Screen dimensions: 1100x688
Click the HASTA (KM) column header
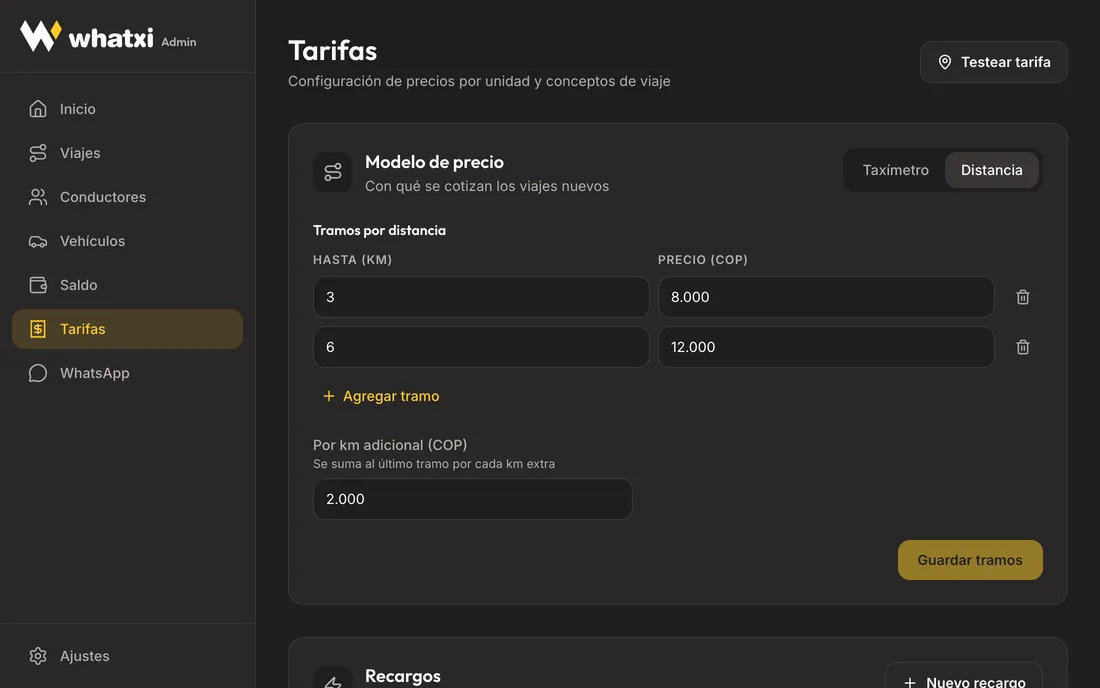pyautogui.click(x=352, y=259)
